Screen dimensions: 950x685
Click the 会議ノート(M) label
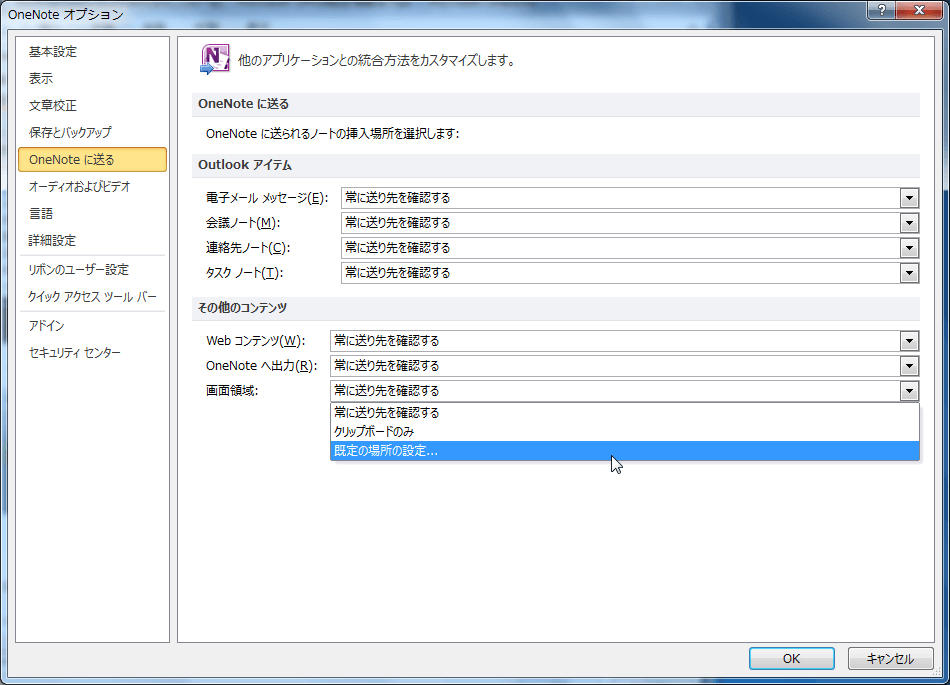point(243,223)
